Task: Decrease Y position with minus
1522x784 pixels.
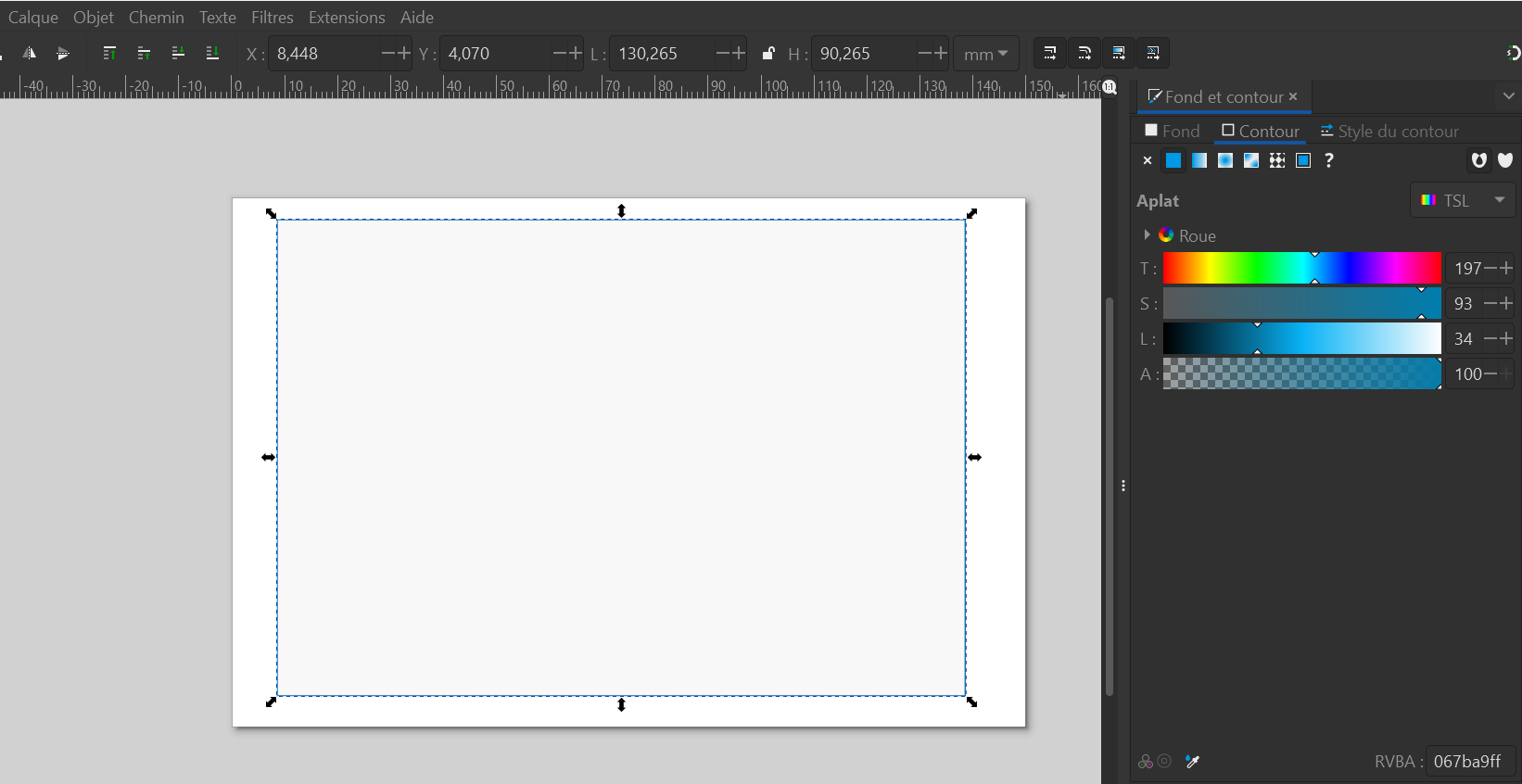Action: coord(560,54)
